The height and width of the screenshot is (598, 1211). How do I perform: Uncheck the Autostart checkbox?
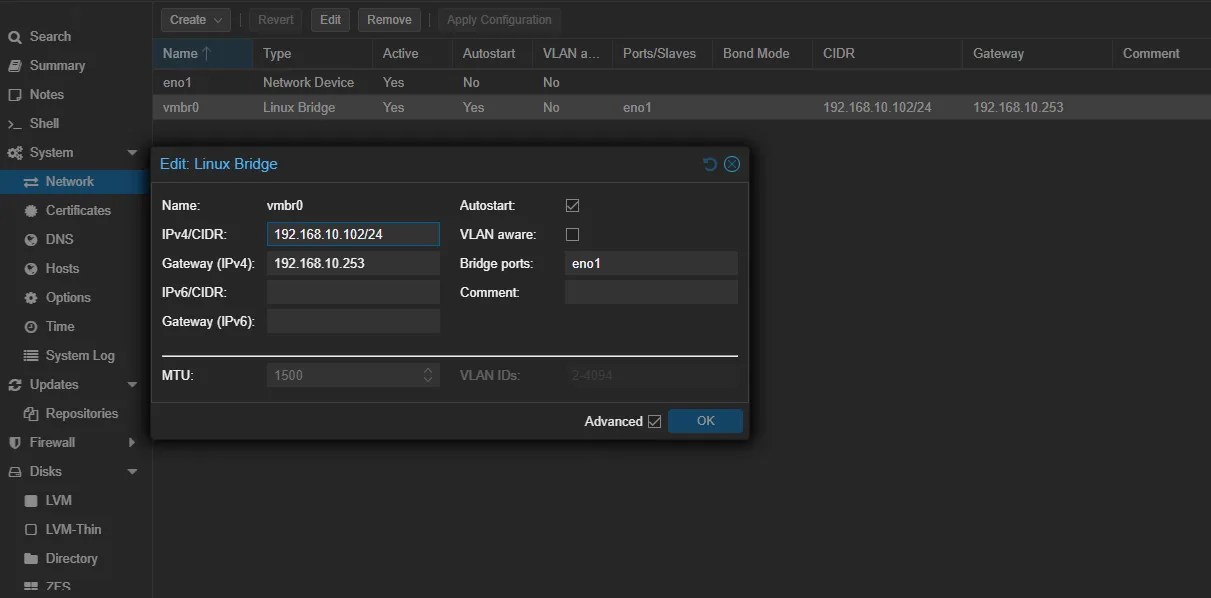tap(572, 206)
